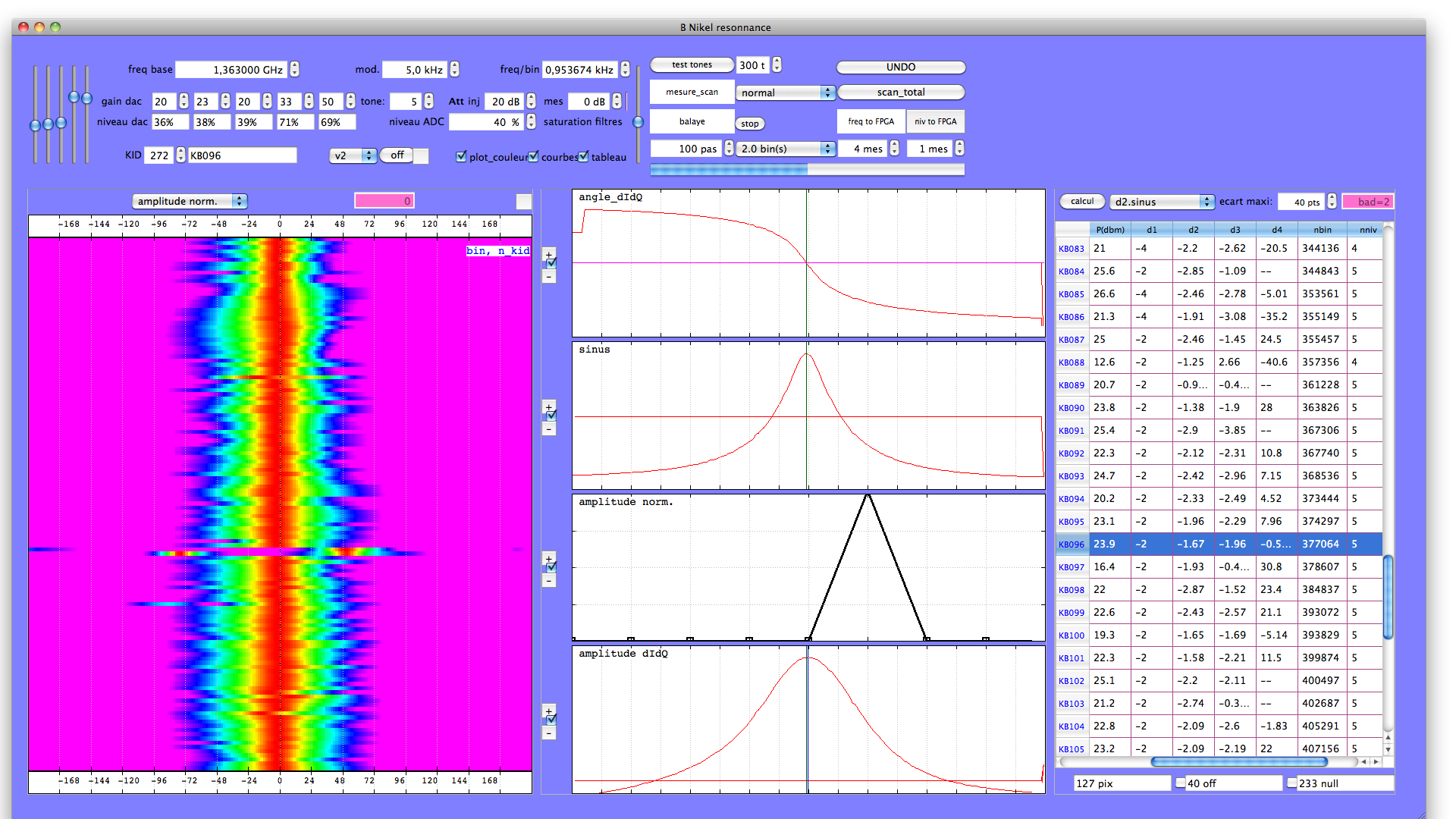1456x819 pixels.
Task: Toggle the plot_couleur checkbox
Action: tap(461, 156)
